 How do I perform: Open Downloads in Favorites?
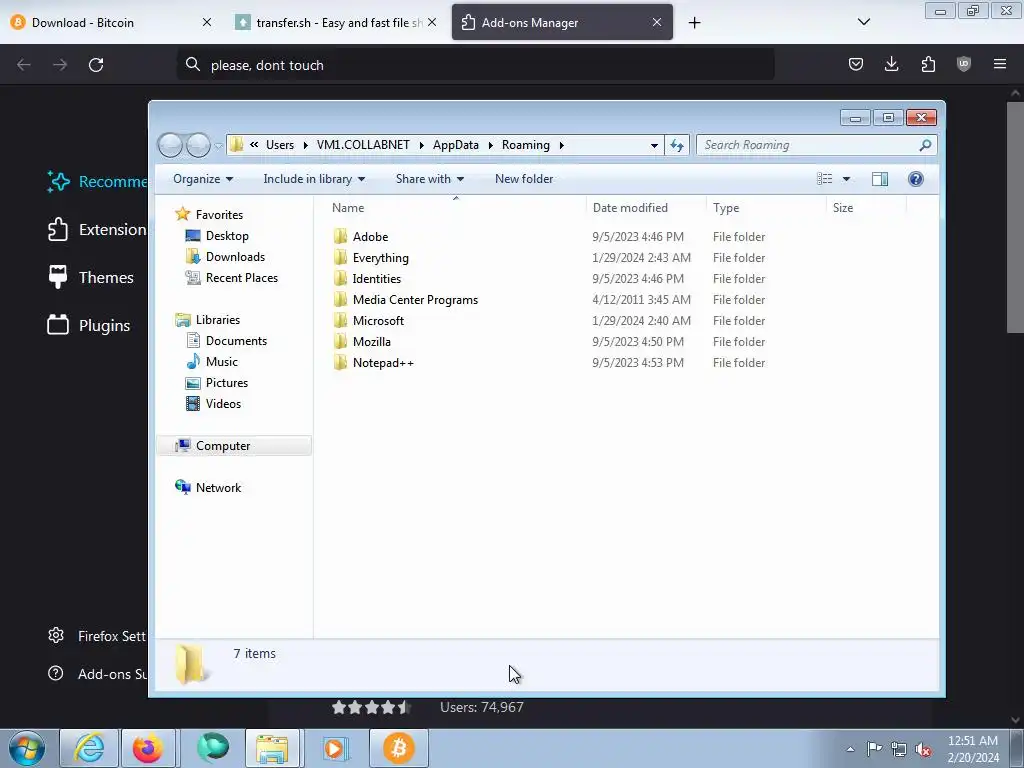click(235, 257)
